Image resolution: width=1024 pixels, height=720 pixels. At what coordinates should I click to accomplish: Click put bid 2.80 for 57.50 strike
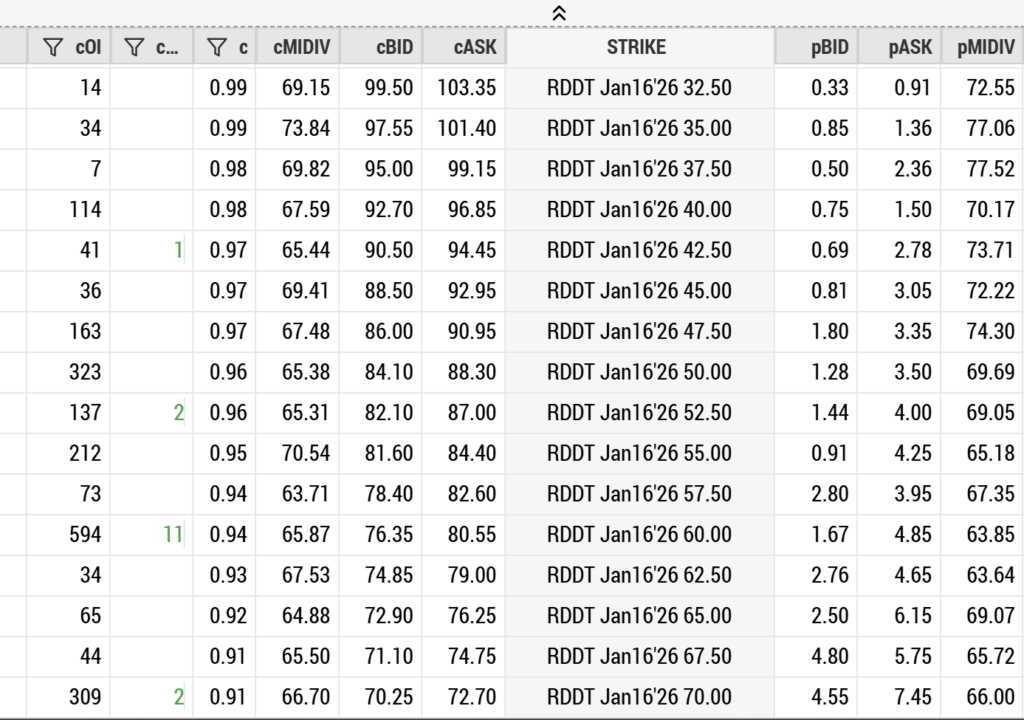point(829,493)
